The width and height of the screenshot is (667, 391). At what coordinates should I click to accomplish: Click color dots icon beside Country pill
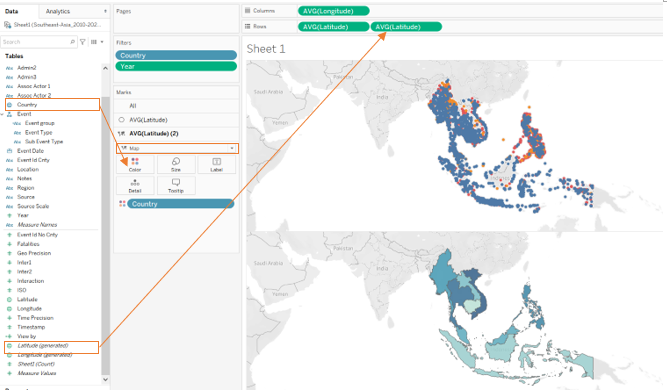point(123,204)
